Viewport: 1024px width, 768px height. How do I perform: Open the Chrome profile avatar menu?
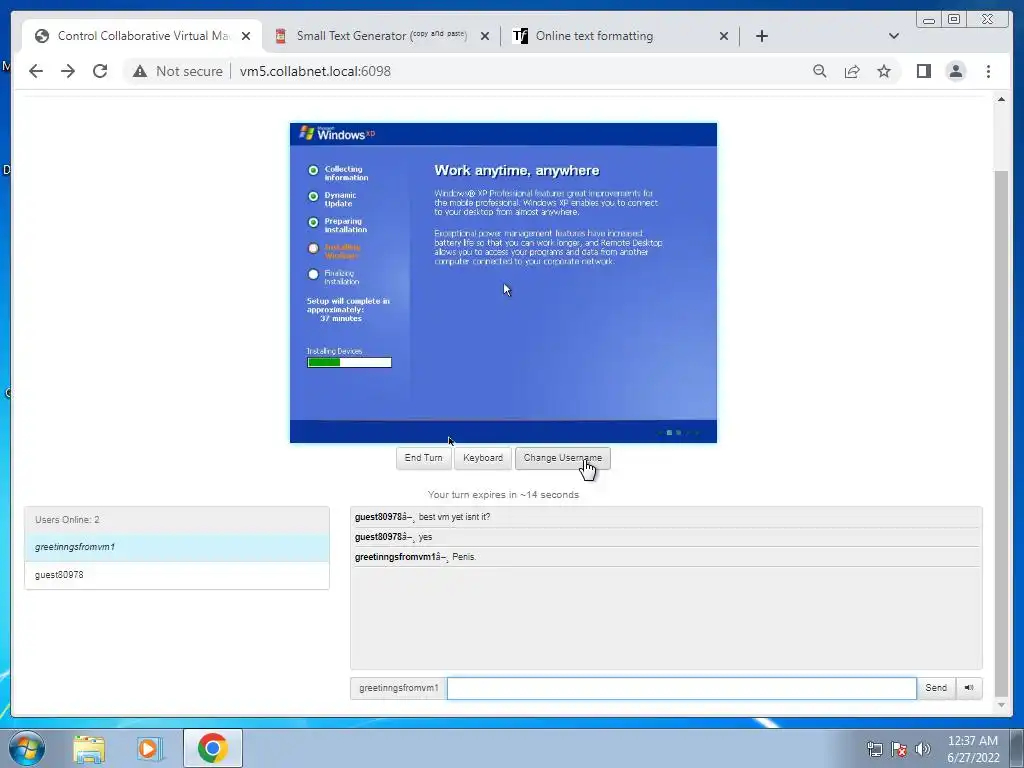tap(955, 71)
